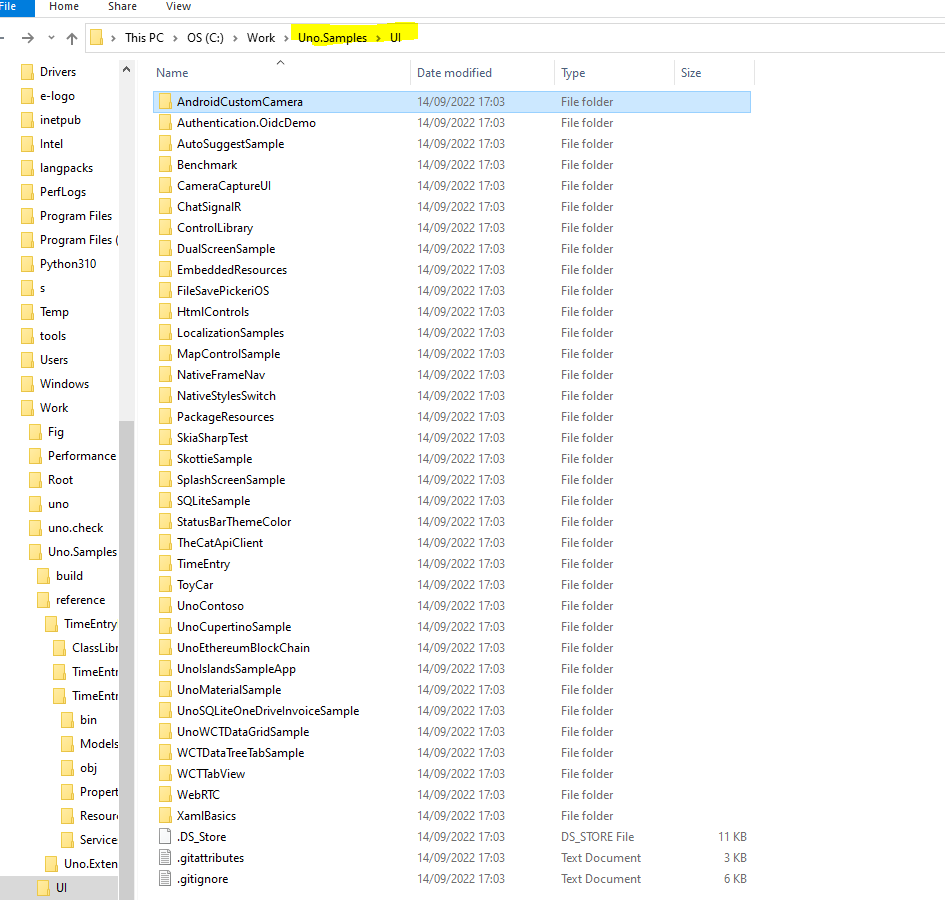
Task: Select the AutoSuggestSample folder icon
Action: tap(165, 144)
